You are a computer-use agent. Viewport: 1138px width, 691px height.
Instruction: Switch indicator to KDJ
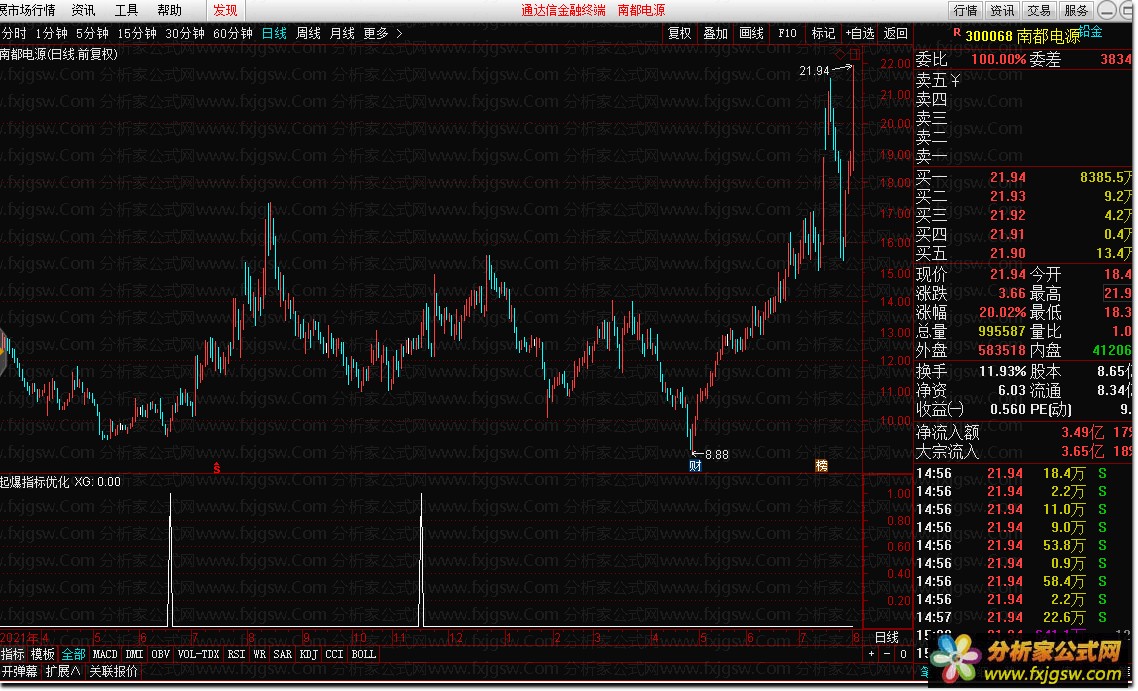coord(308,654)
